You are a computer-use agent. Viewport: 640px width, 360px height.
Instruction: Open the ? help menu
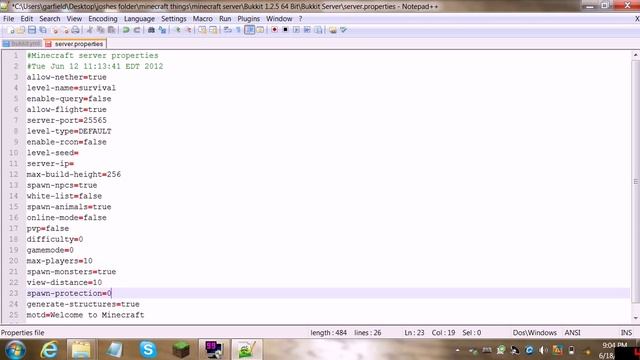click(300, 19)
